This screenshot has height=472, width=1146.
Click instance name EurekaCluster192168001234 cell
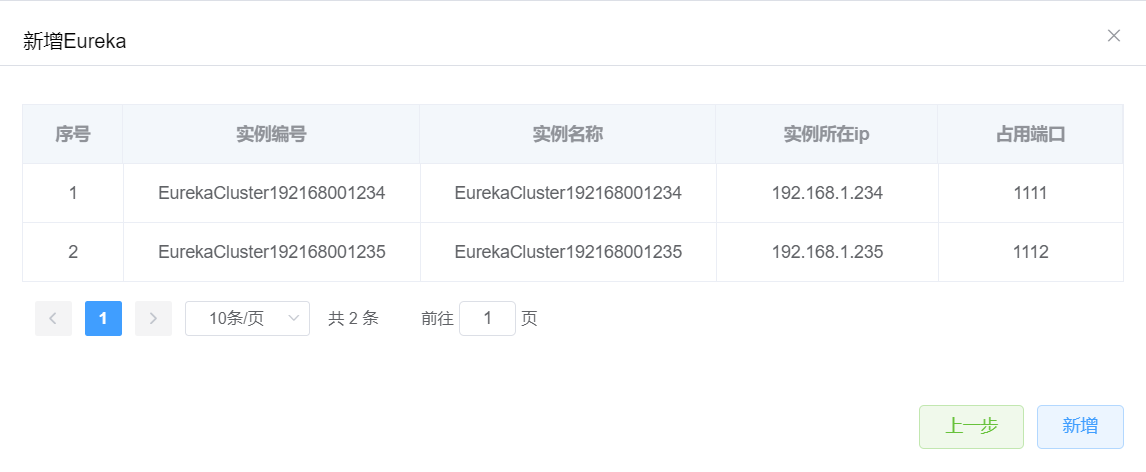tap(568, 193)
